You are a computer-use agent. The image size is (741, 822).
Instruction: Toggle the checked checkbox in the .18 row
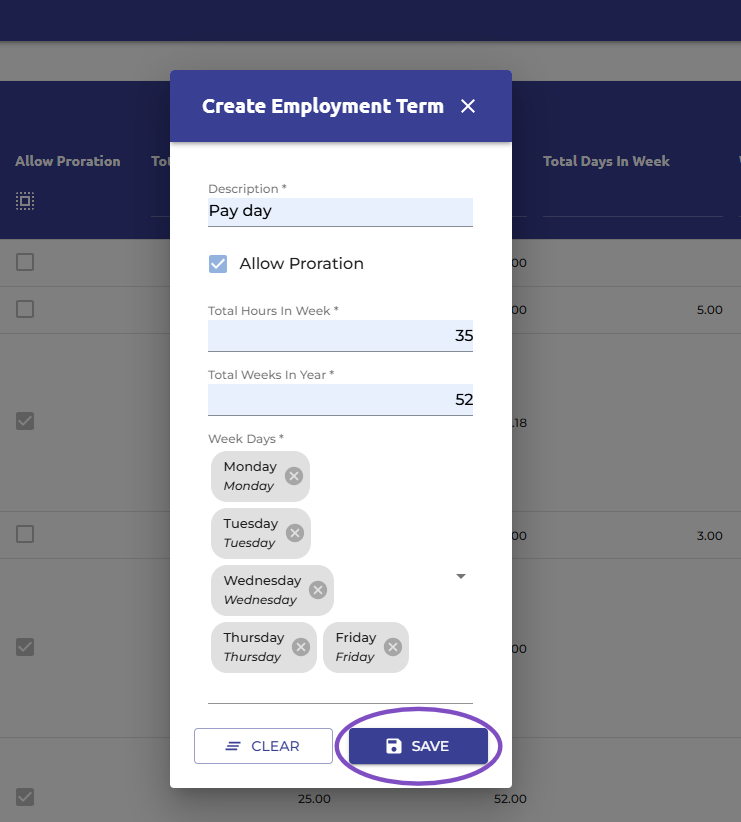point(25,421)
